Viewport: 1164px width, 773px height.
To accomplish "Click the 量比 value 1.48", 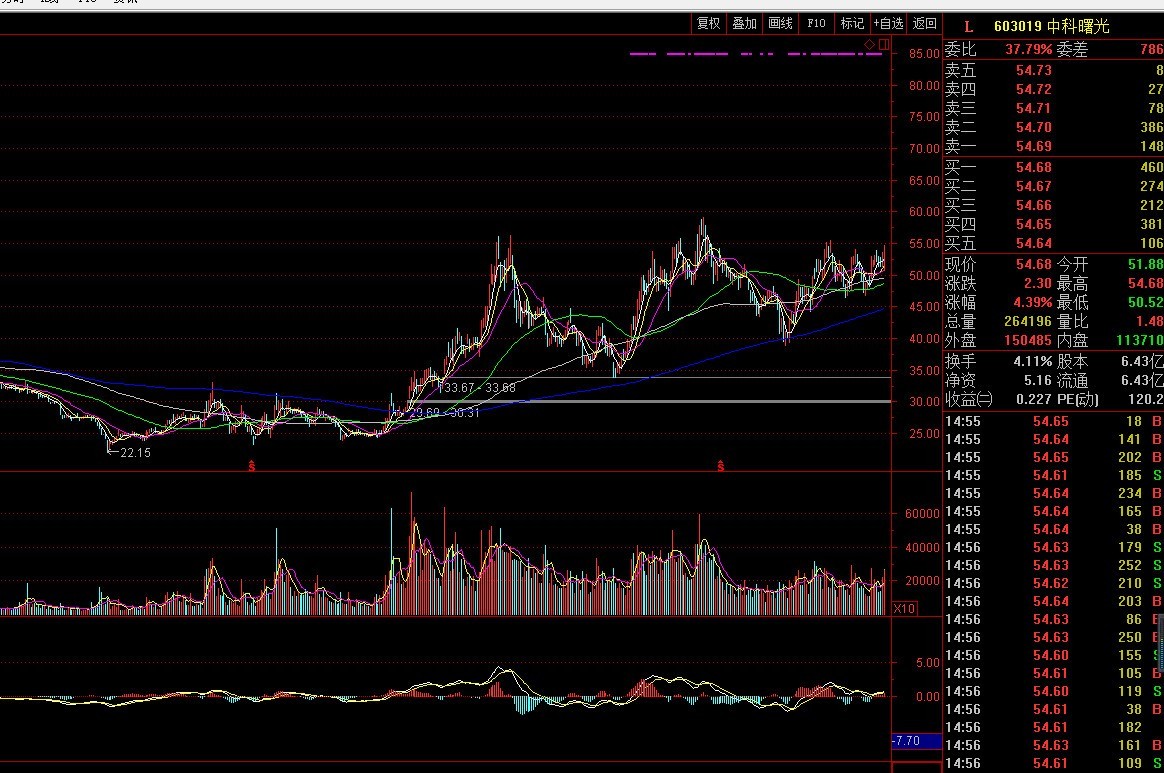I will 1149,322.
